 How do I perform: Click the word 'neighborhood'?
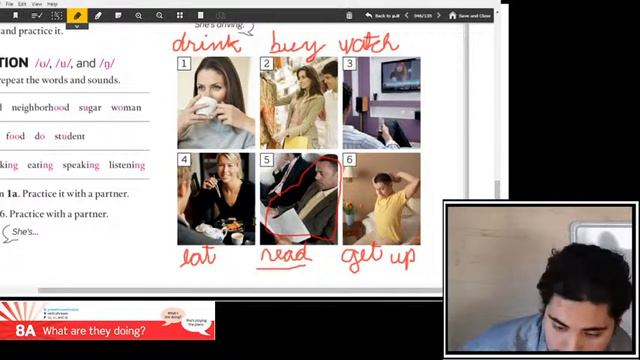[40, 108]
